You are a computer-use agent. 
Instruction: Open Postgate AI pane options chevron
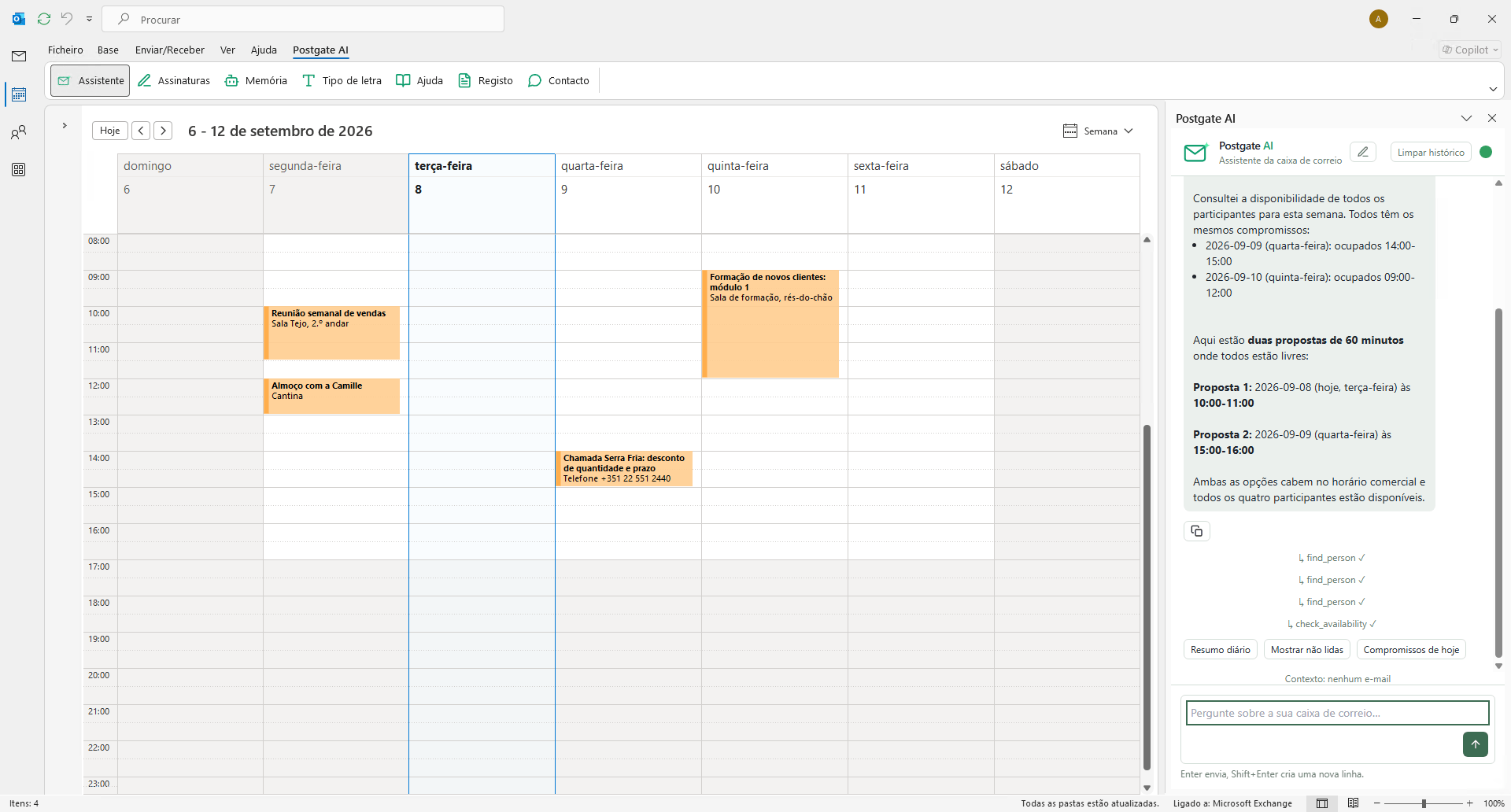[1466, 118]
